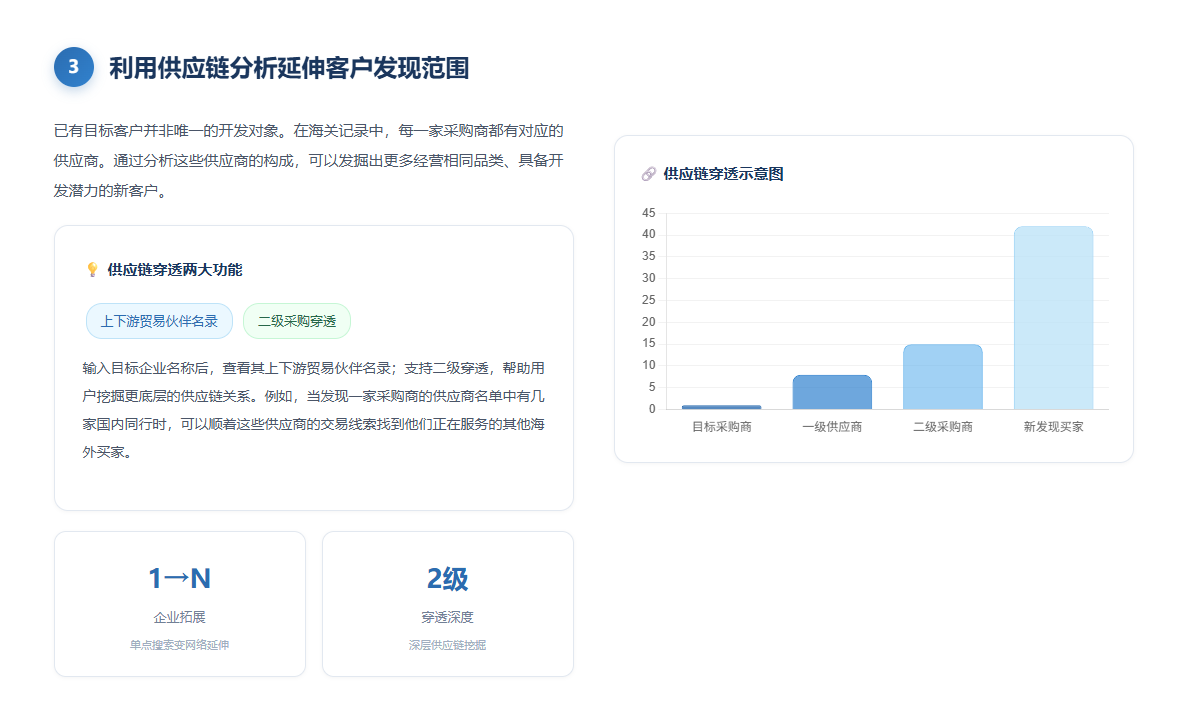Click the blue number 3 section badge
Image resolution: width=1183 pixels, height=701 pixels.
[x=74, y=67]
